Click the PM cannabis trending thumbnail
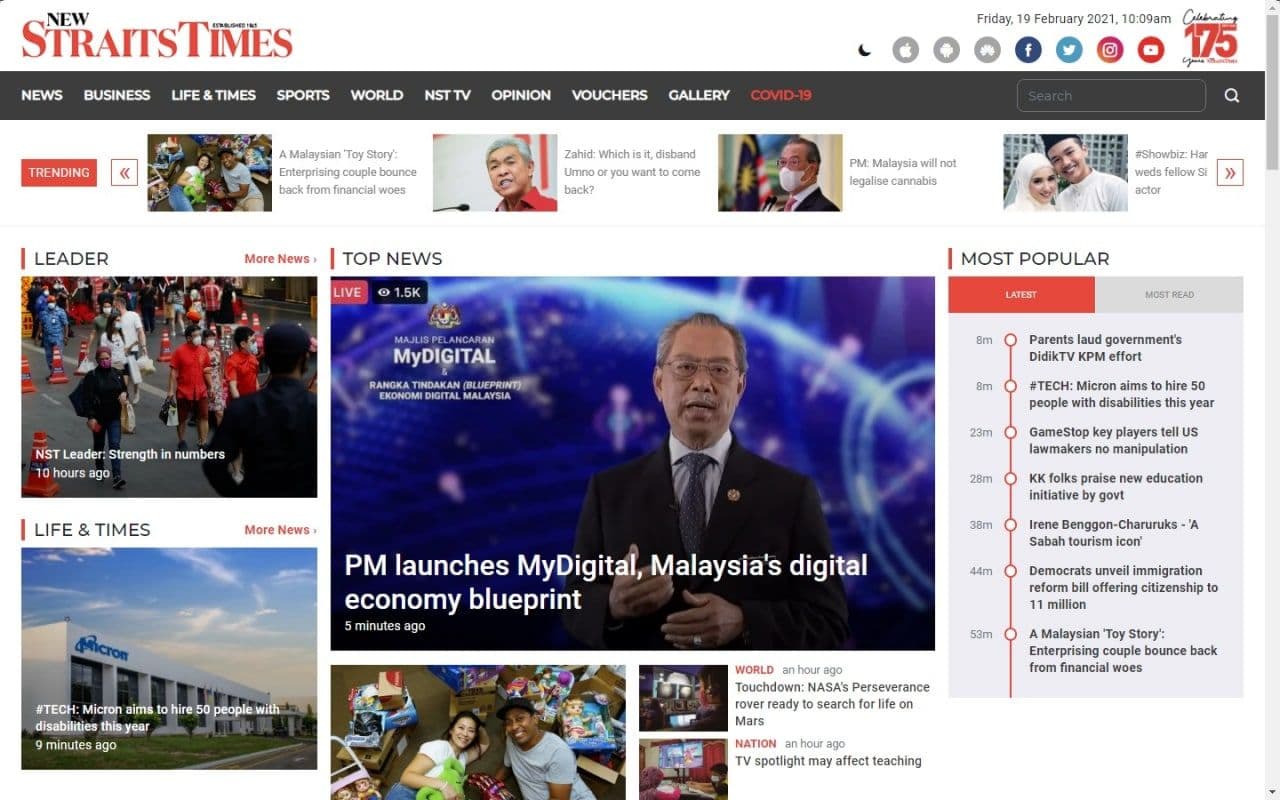Image resolution: width=1280 pixels, height=800 pixels. click(x=780, y=173)
